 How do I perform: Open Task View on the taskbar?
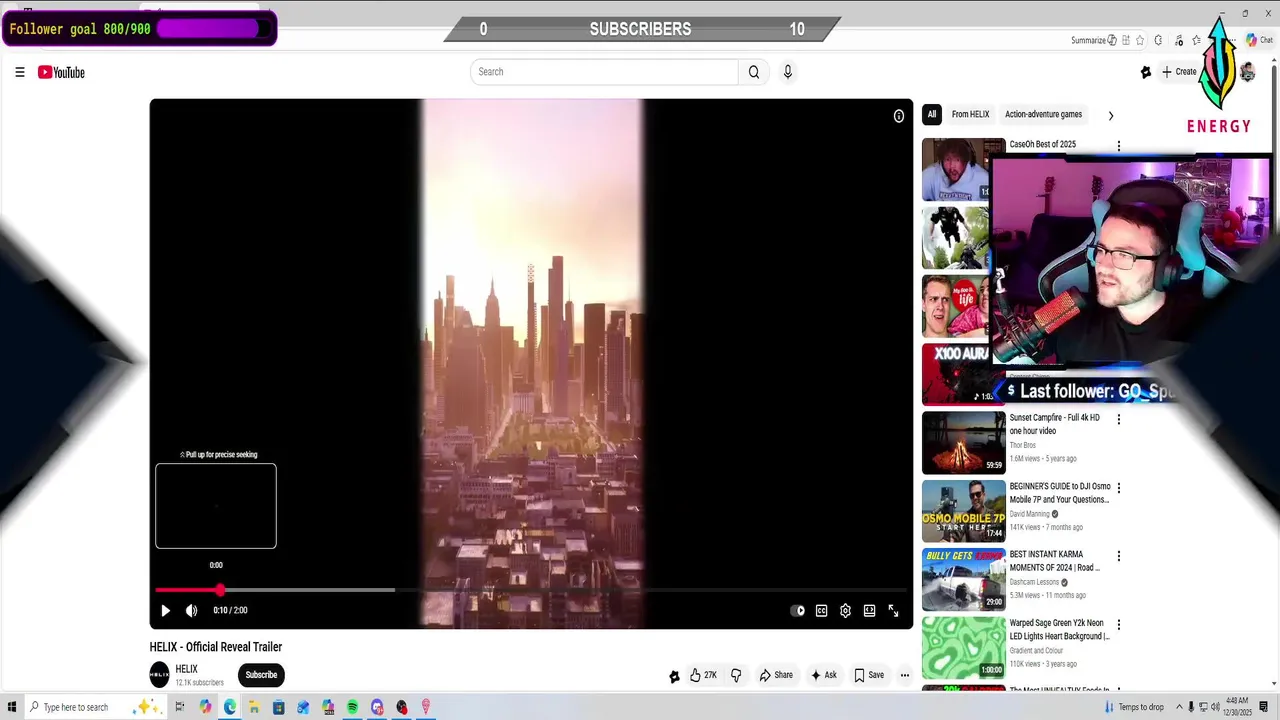180,707
